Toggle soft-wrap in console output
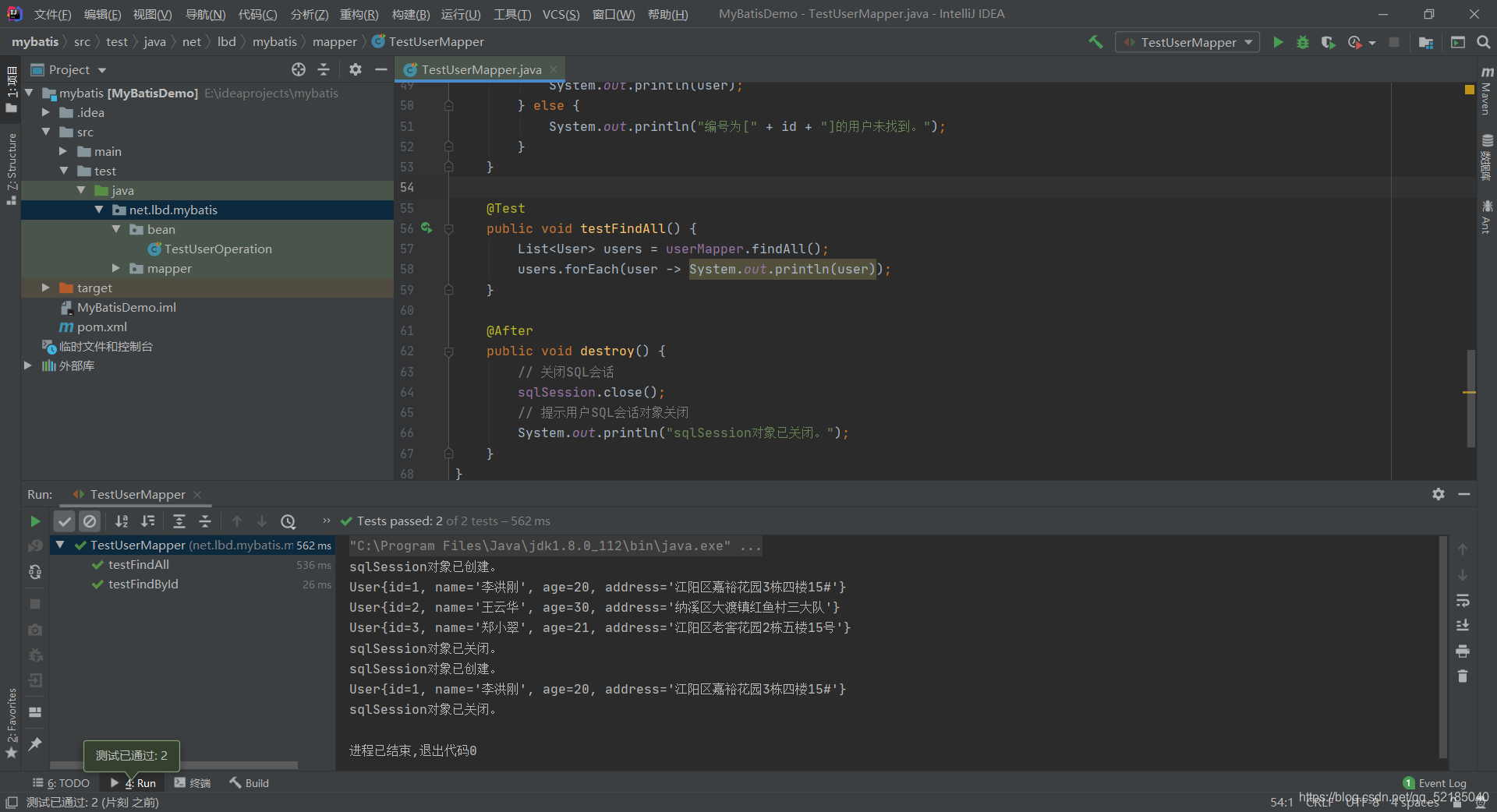1497x812 pixels. coord(1463,600)
